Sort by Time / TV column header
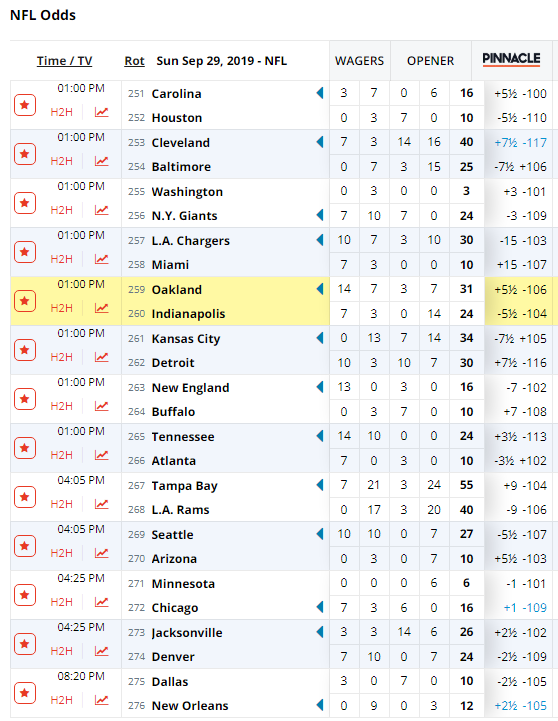Image resolution: width=558 pixels, height=721 pixels. coord(64,61)
